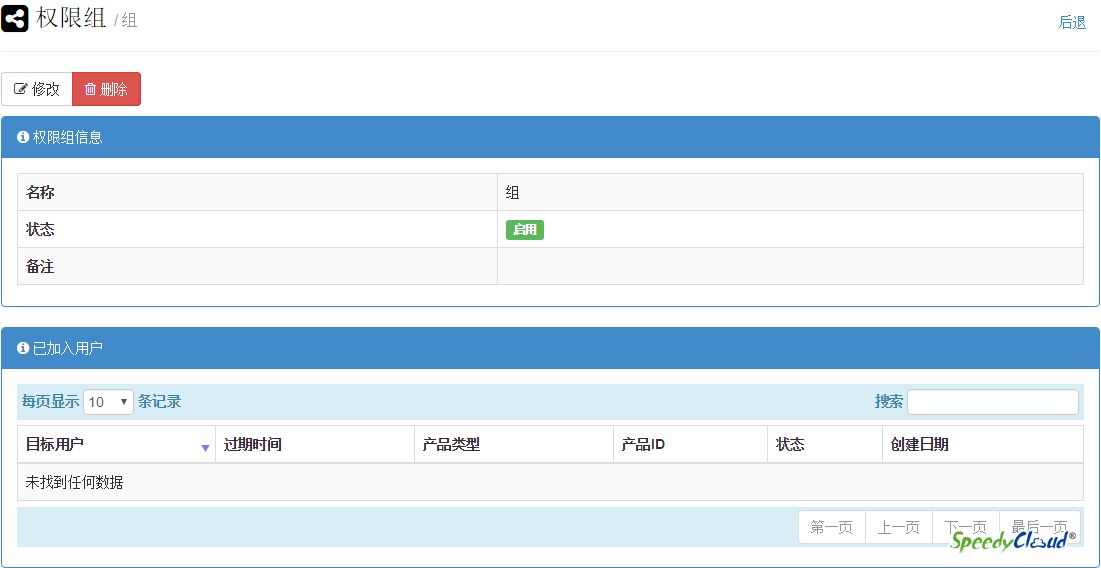Click the 备注 row label
This screenshot has width=1101, height=568.
tap(40, 266)
